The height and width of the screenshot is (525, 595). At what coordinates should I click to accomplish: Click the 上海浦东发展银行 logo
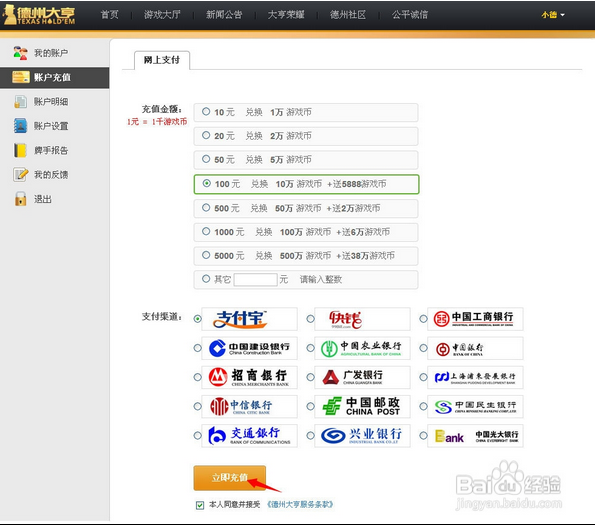coord(475,377)
